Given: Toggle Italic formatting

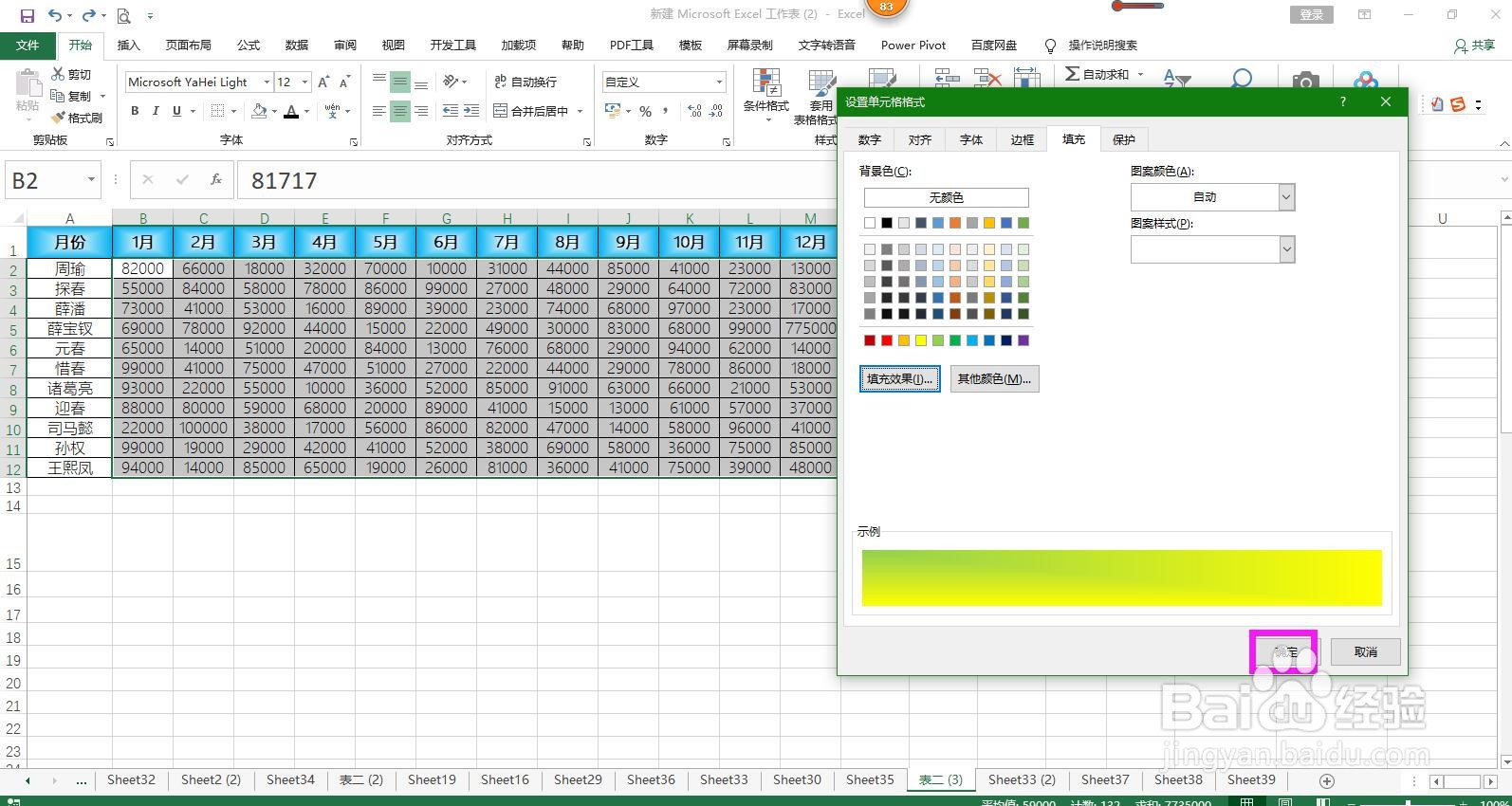Looking at the screenshot, I should tap(156, 111).
